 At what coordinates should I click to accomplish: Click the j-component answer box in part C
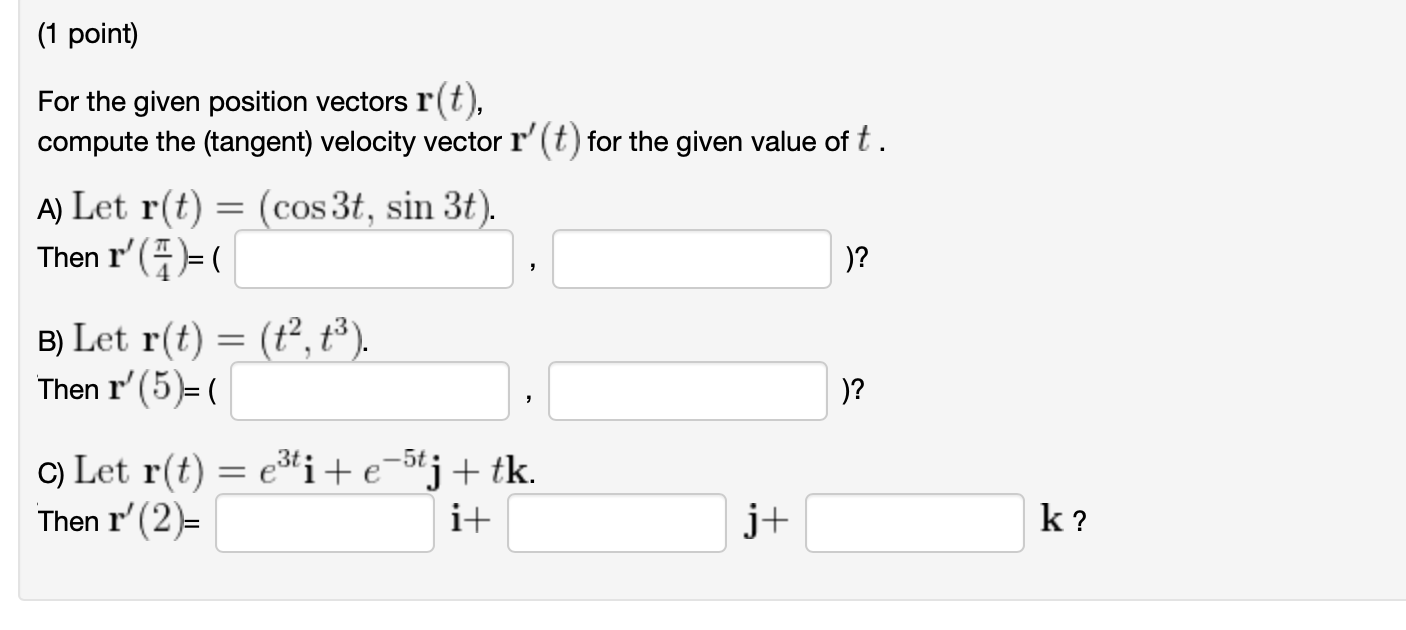(x=615, y=522)
